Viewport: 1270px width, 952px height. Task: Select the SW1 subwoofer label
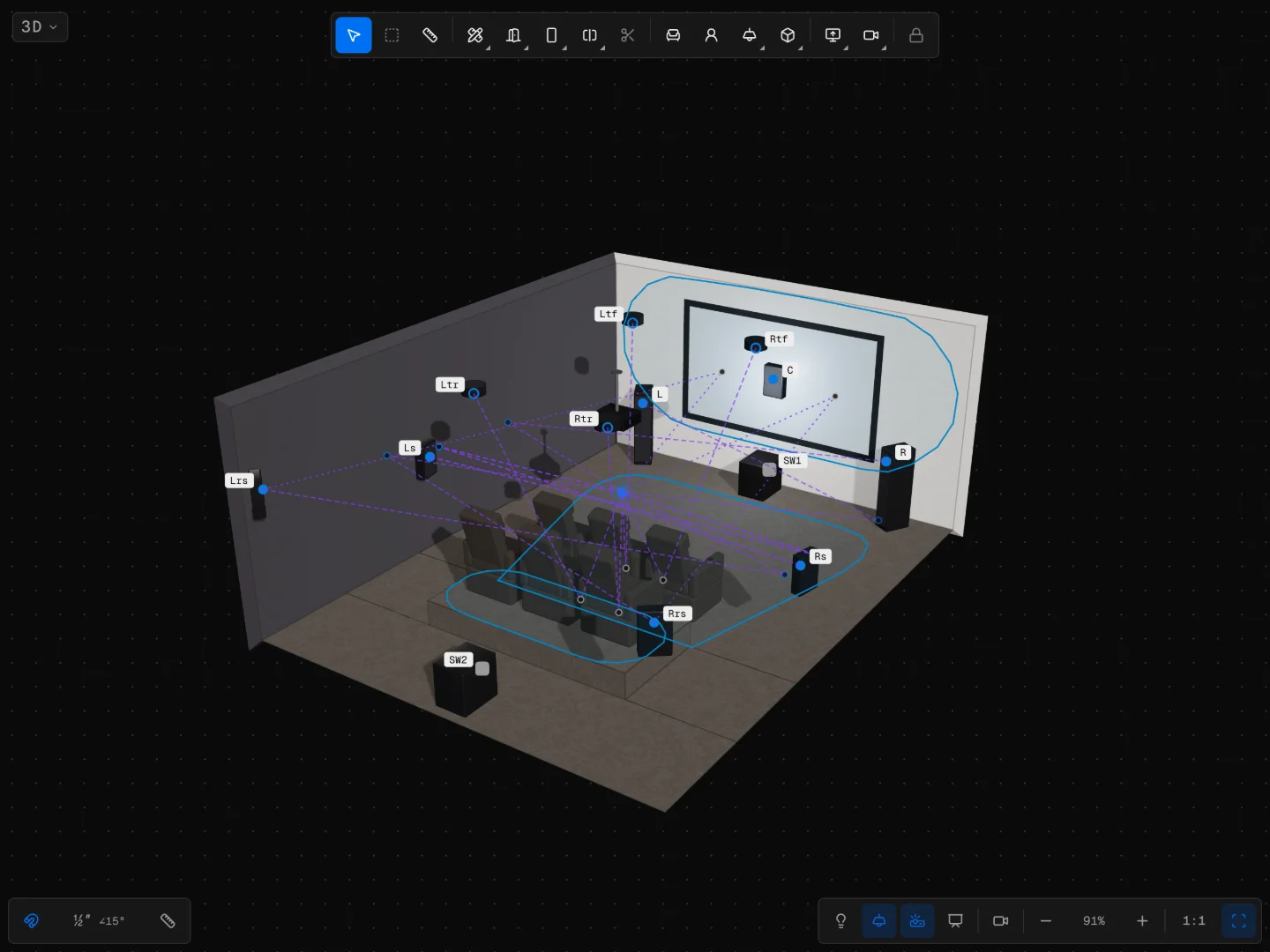(x=793, y=461)
